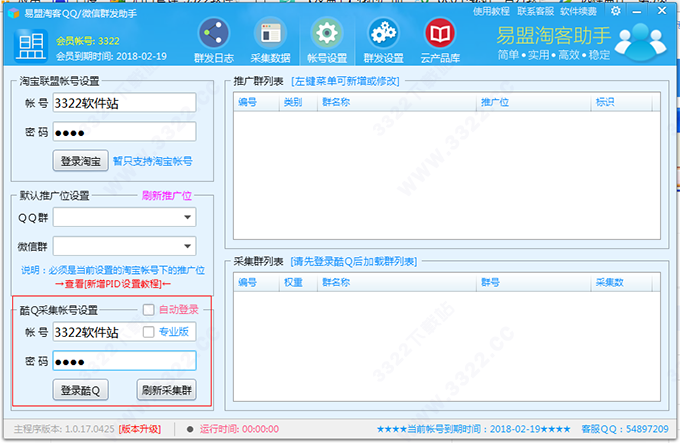Click 推广群列表 编号 column header
Viewport: 680px width, 443px height.
pos(256,102)
